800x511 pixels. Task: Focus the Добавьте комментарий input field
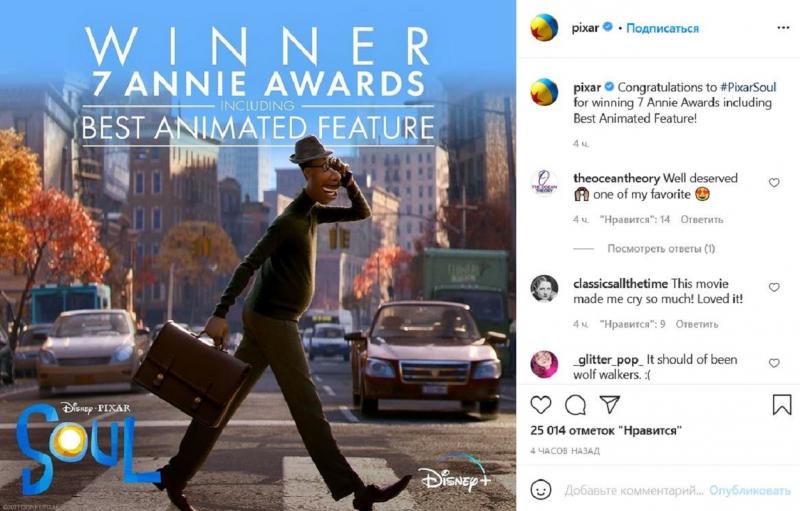pos(634,491)
